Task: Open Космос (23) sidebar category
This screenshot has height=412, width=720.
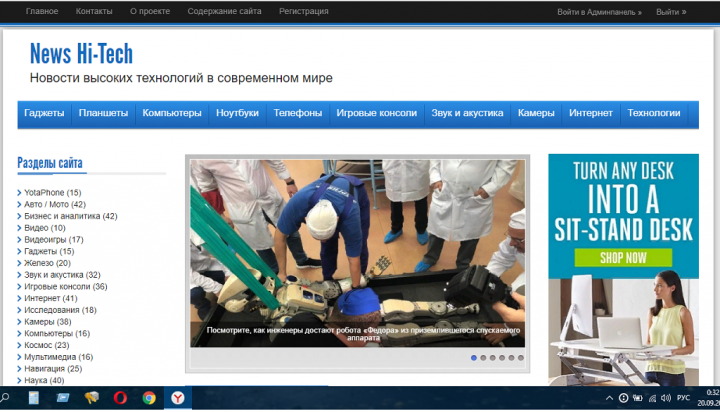Action: (46, 345)
